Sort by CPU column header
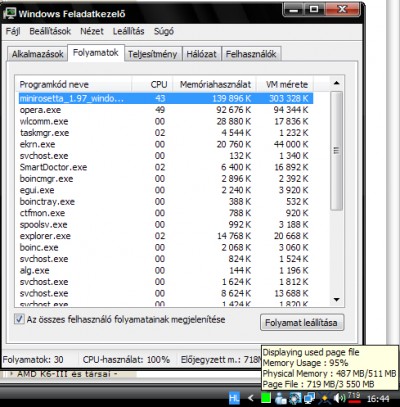Image resolution: width=400 pixels, height=407 pixels. [x=152, y=84]
